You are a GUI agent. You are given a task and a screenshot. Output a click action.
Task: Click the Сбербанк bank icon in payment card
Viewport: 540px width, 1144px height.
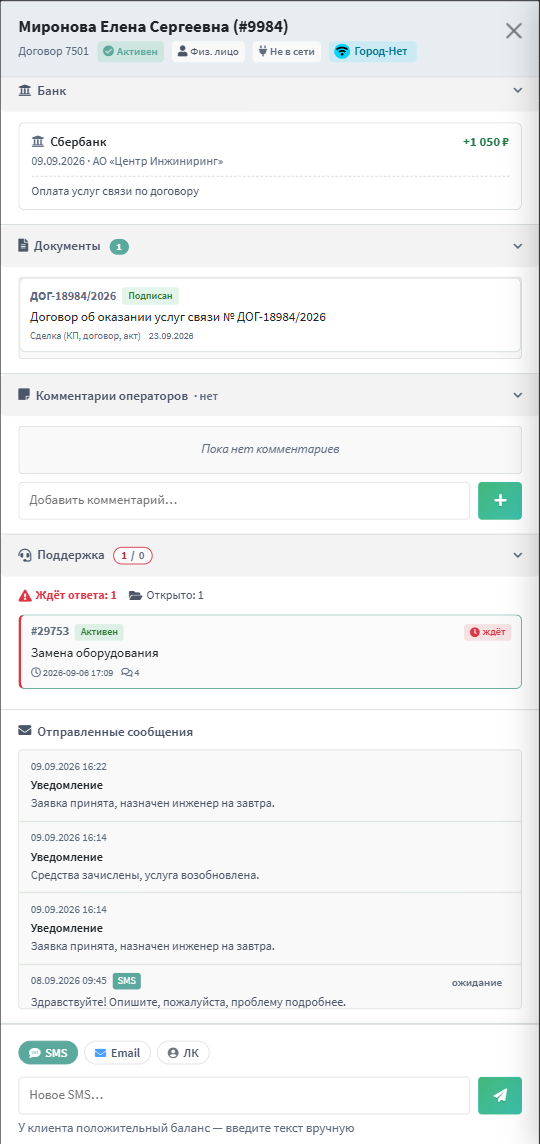pyautogui.click(x=38, y=142)
